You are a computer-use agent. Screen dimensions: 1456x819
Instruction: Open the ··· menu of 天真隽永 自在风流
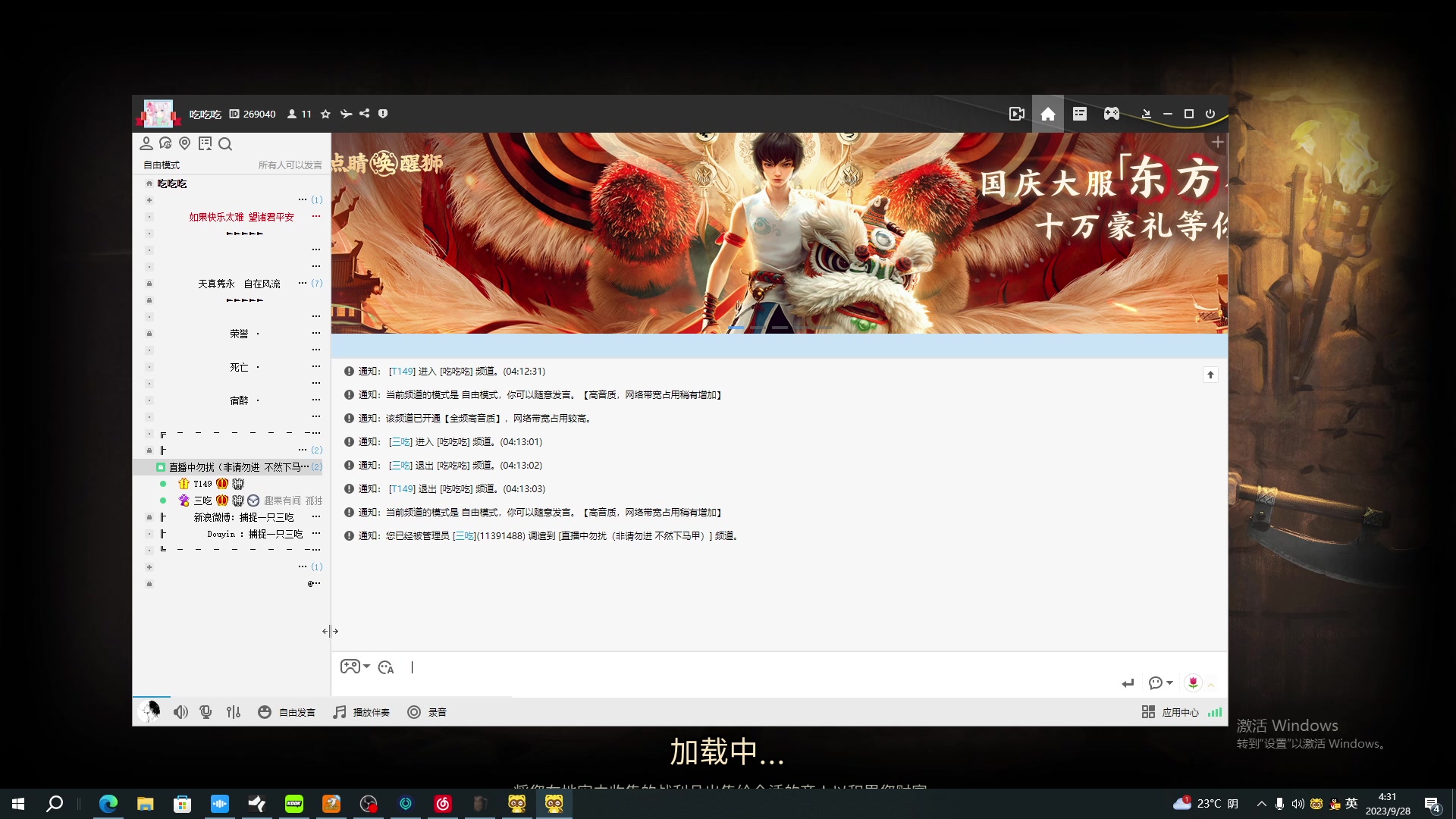pyautogui.click(x=303, y=283)
